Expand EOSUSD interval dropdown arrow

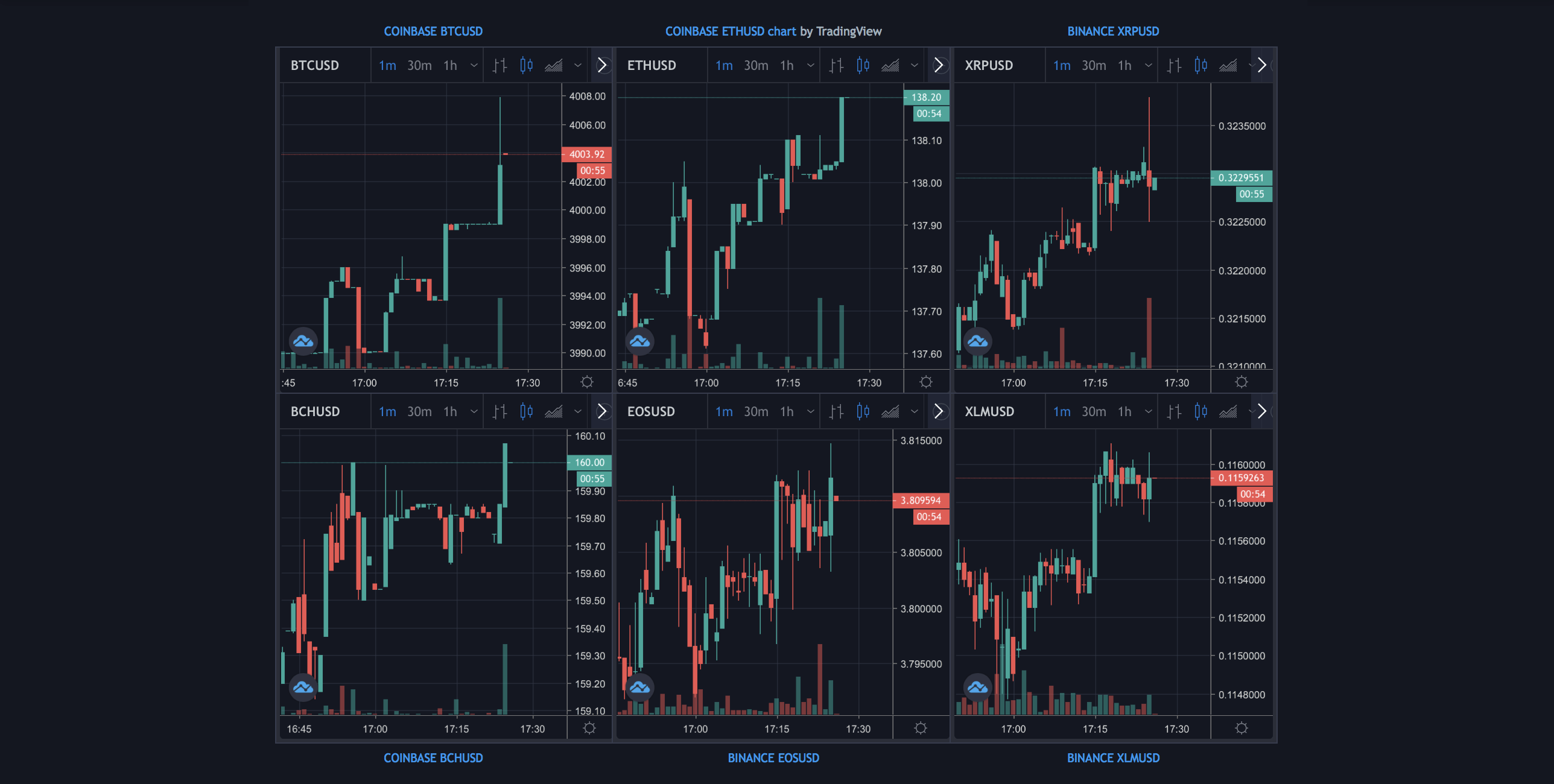[811, 411]
